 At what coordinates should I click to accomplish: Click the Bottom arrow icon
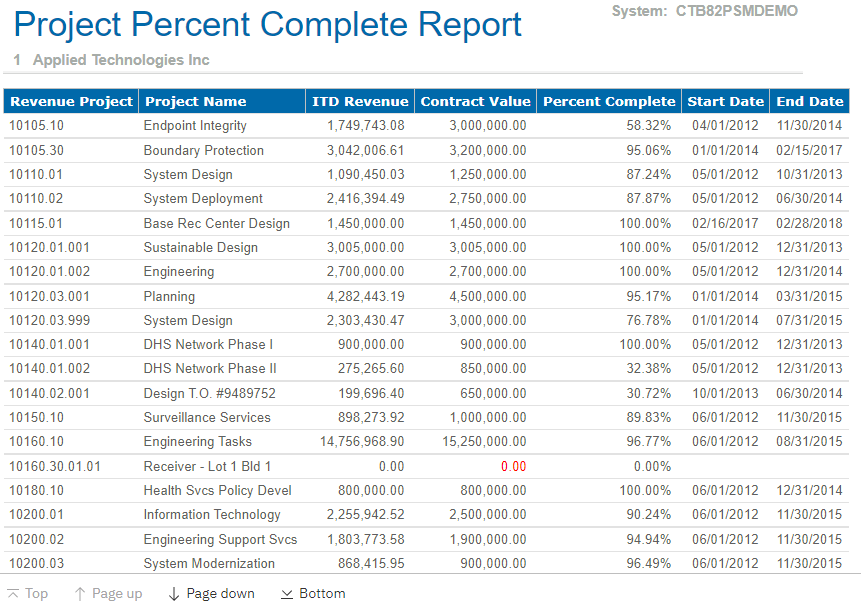[x=287, y=594]
